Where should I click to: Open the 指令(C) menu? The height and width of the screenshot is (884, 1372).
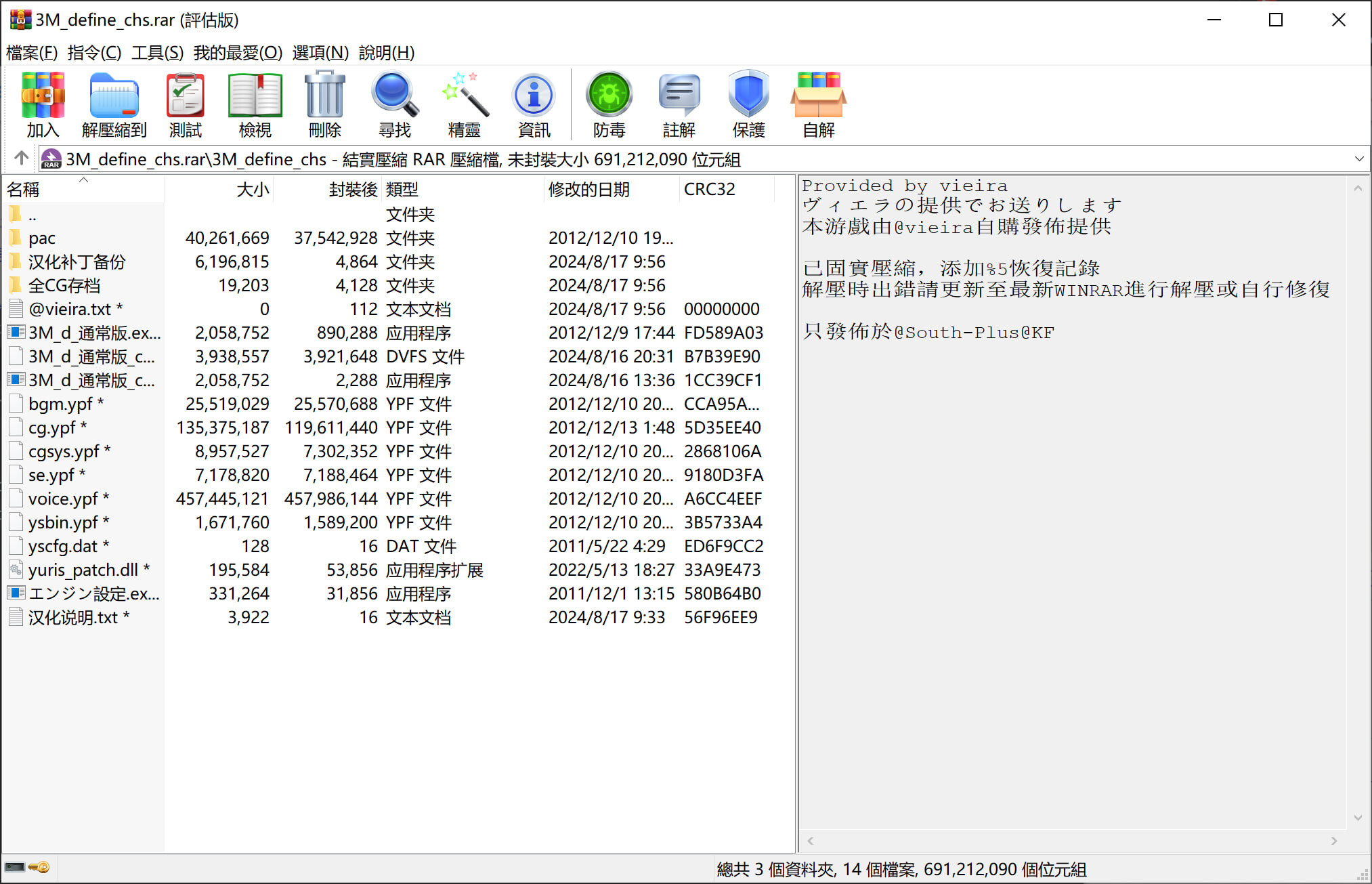pyautogui.click(x=94, y=52)
